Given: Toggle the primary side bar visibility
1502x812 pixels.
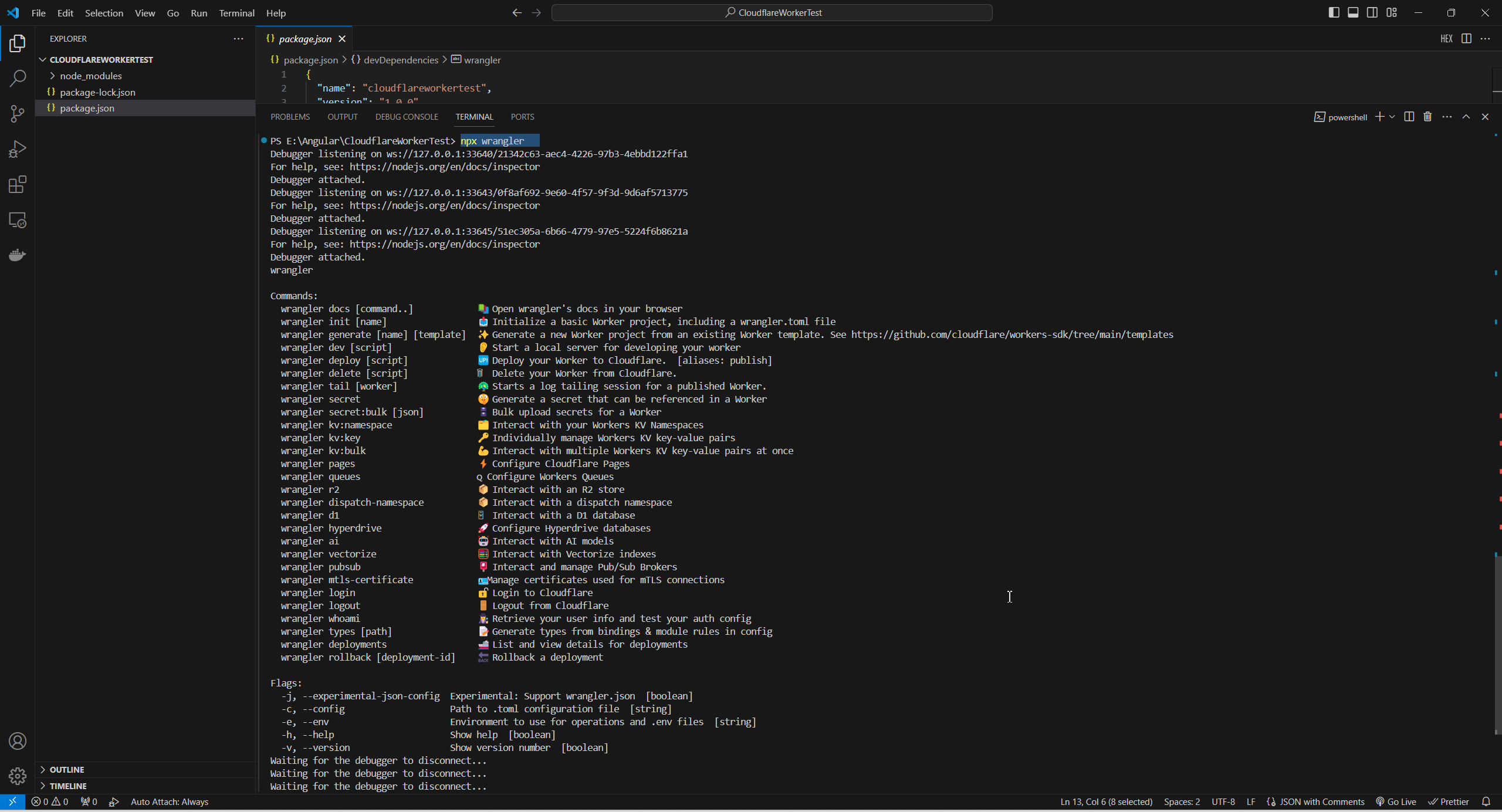Looking at the screenshot, I should pyautogui.click(x=1334, y=12).
